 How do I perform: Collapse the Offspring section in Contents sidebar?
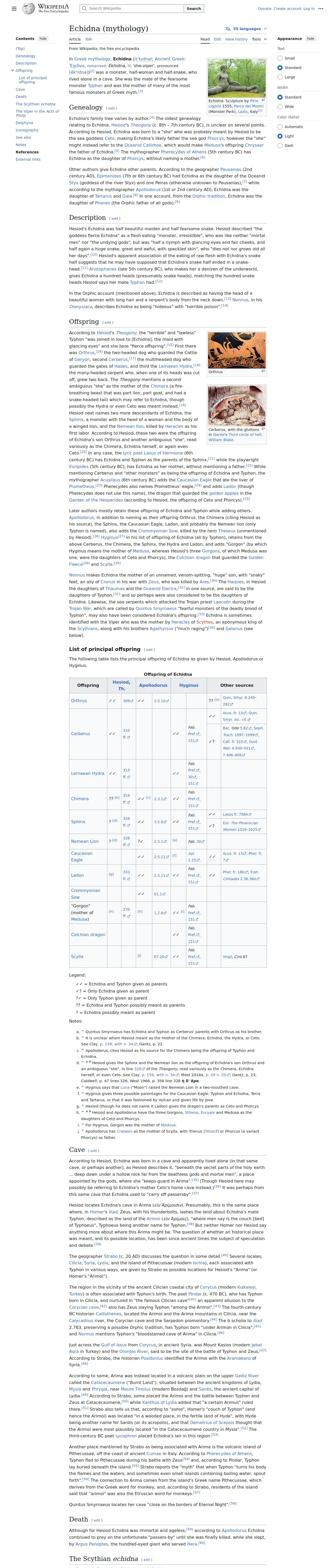pyautogui.click(x=12, y=71)
